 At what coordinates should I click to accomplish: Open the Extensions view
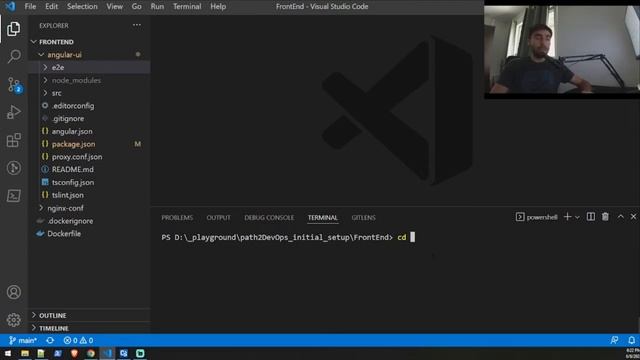[13, 140]
